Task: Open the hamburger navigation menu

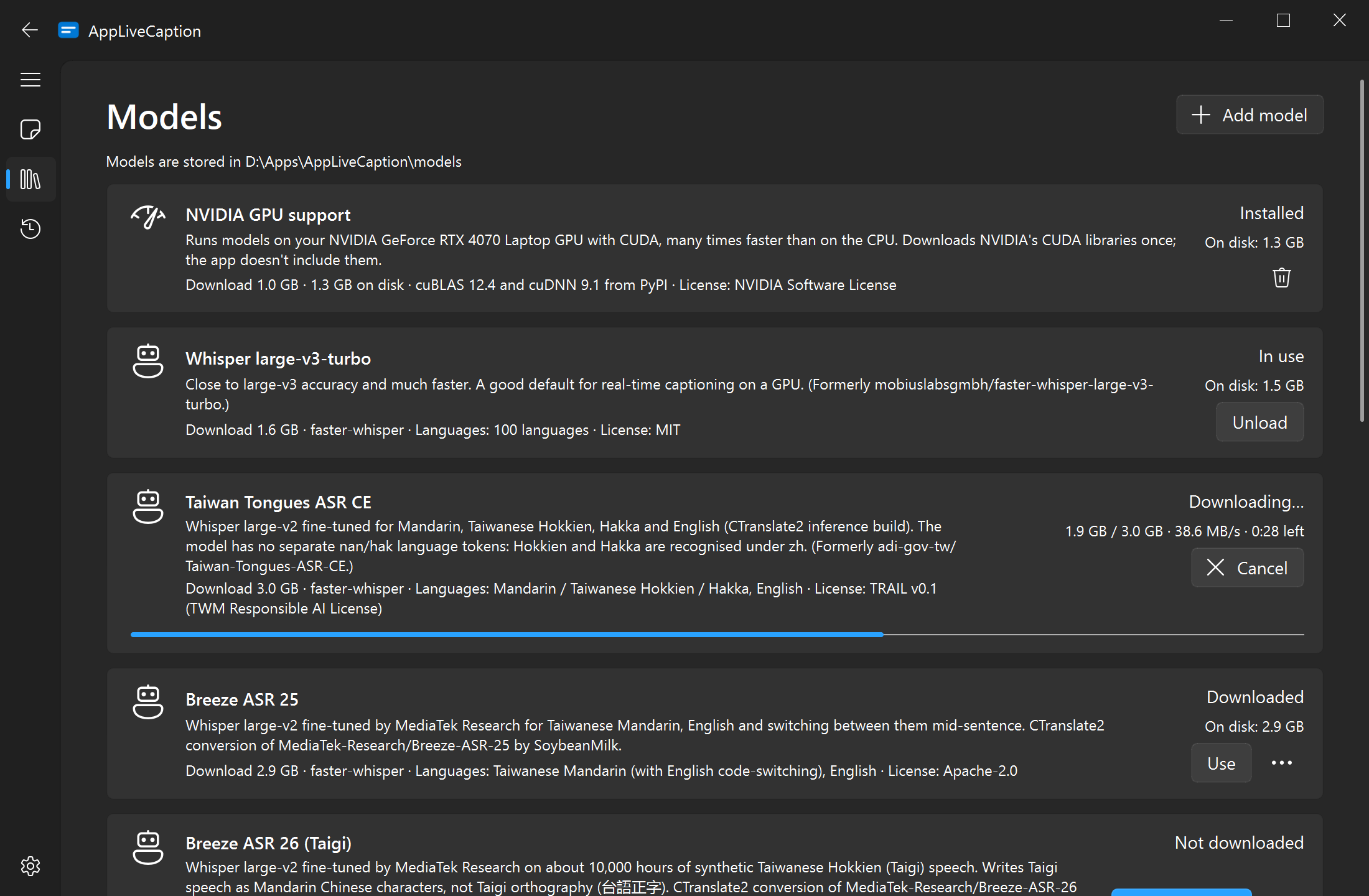Action: [30, 80]
